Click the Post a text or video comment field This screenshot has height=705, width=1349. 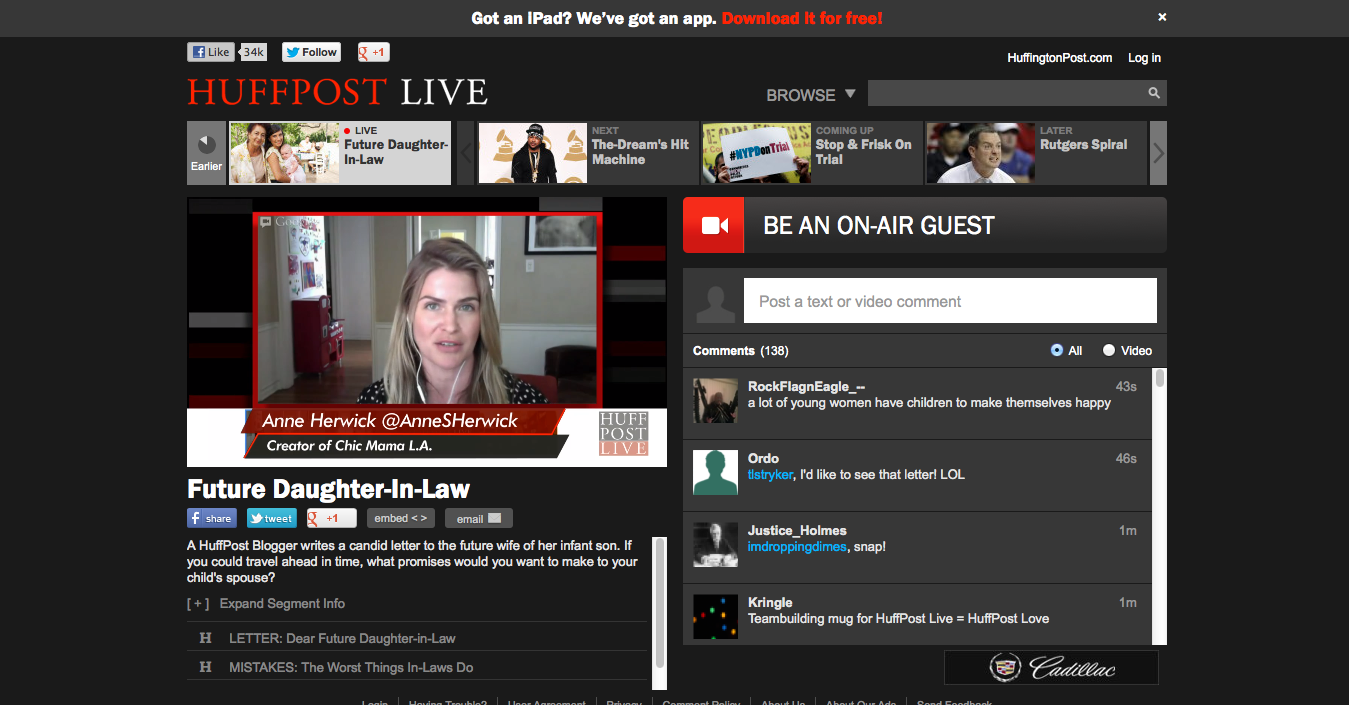click(x=950, y=301)
